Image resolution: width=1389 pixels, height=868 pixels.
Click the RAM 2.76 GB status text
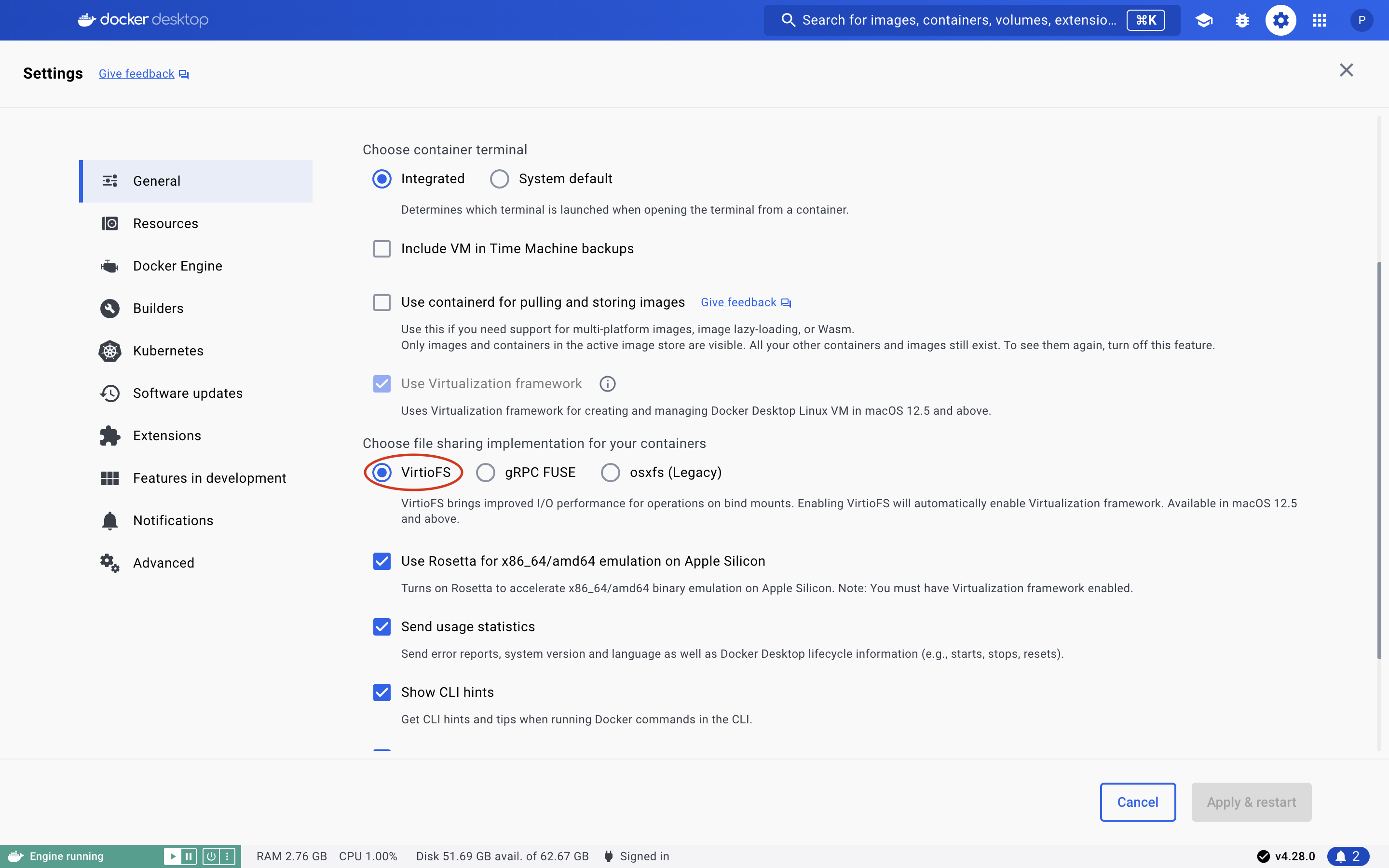292,856
